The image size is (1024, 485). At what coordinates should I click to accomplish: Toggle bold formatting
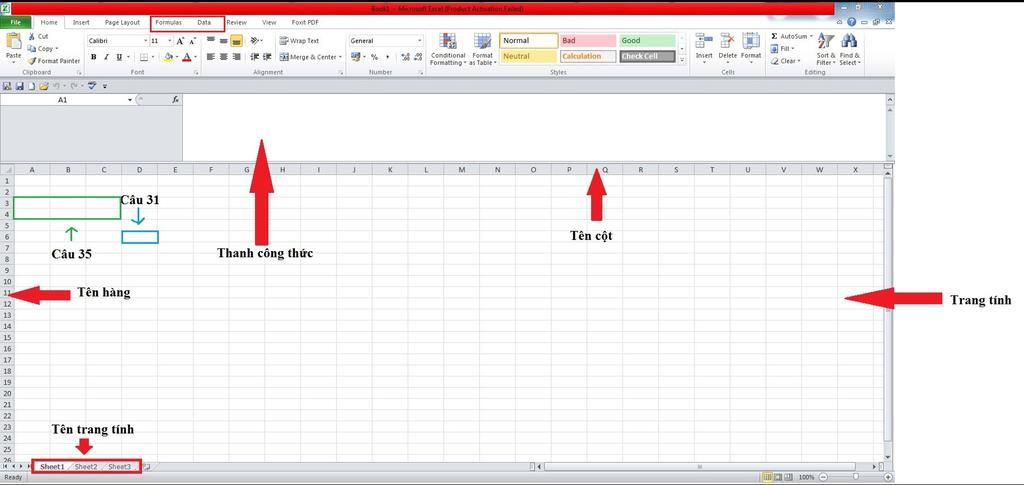(93, 57)
